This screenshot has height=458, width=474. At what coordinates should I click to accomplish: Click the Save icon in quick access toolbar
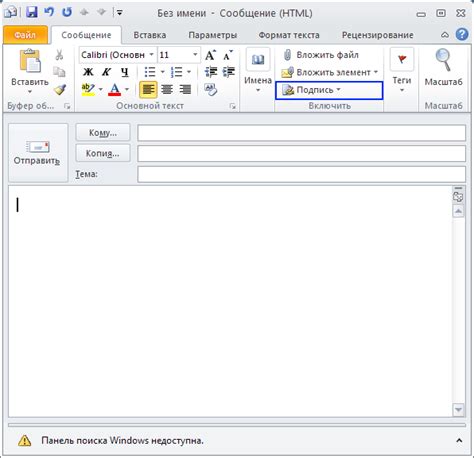(x=32, y=13)
